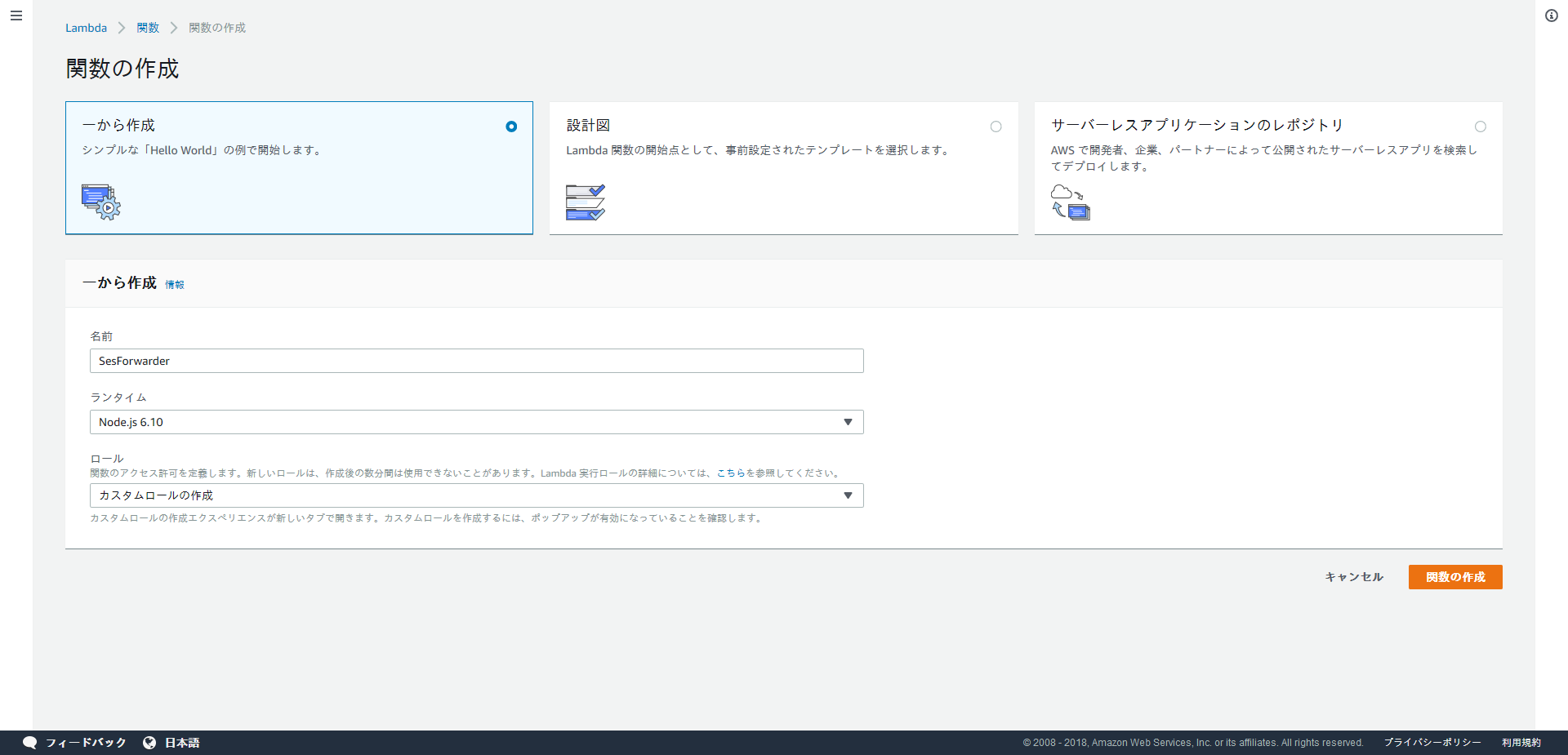
Task: Click the feedback speech bubble icon
Action: pos(29,743)
